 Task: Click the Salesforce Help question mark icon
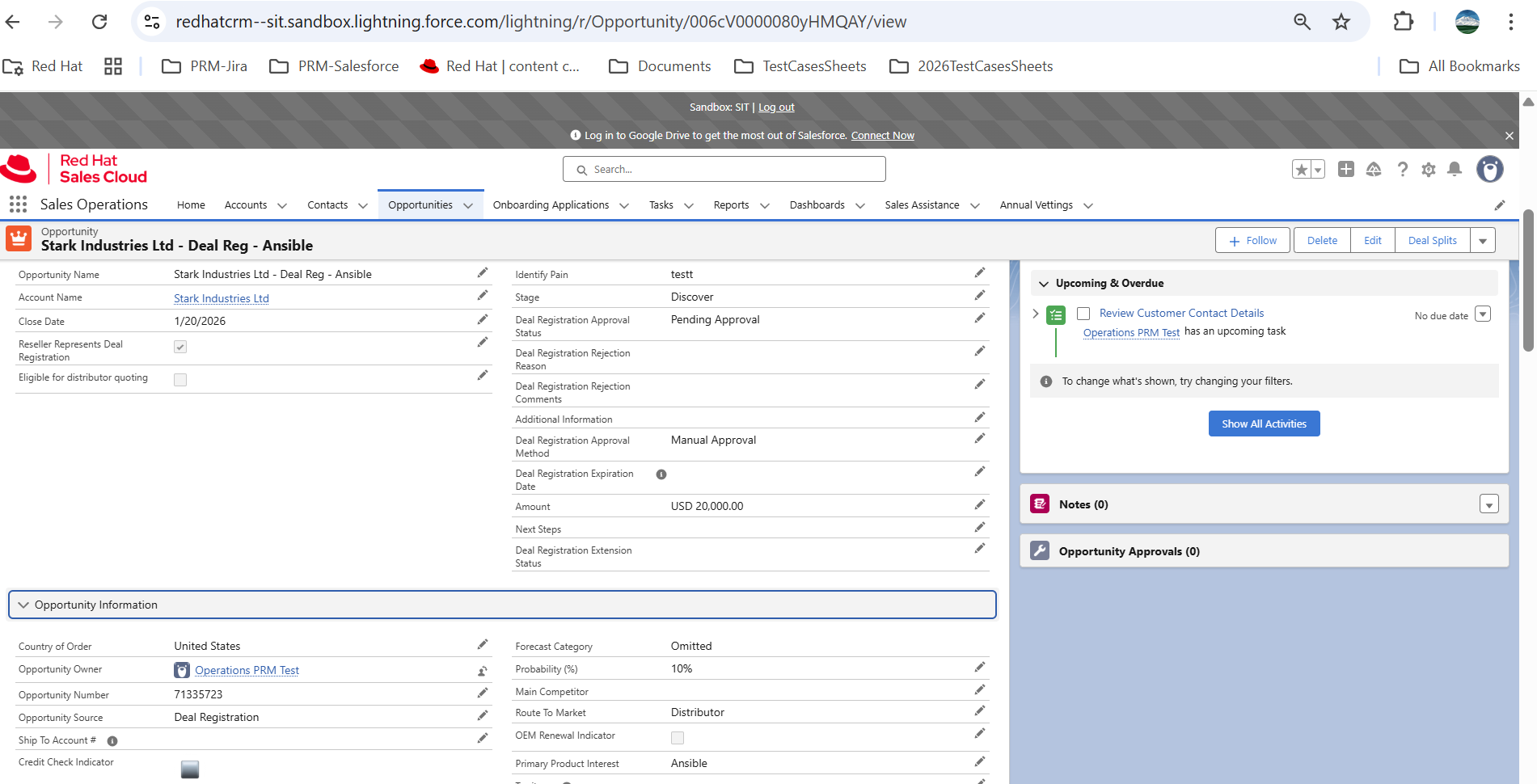tap(1403, 169)
